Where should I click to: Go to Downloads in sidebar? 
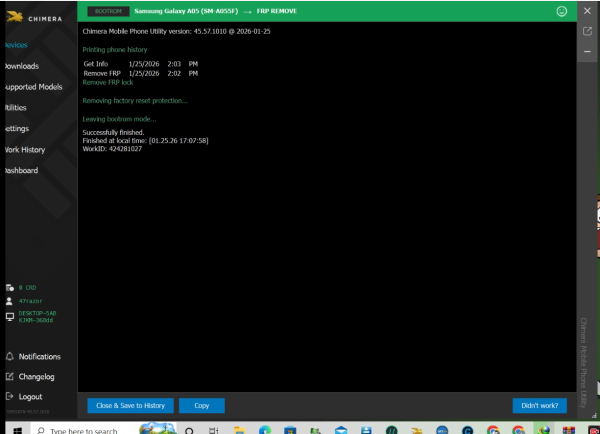[22, 66]
